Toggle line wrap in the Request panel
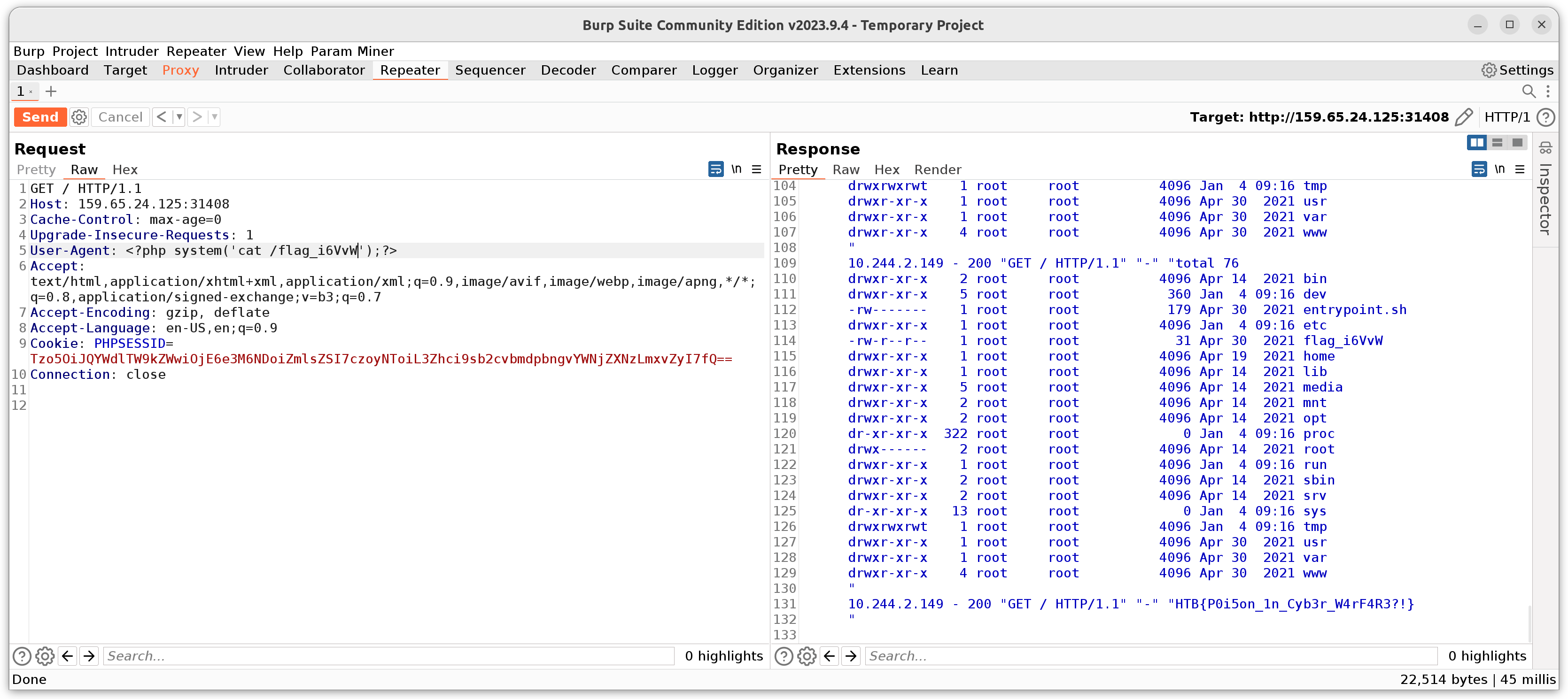1568x699 pixels. pos(716,169)
